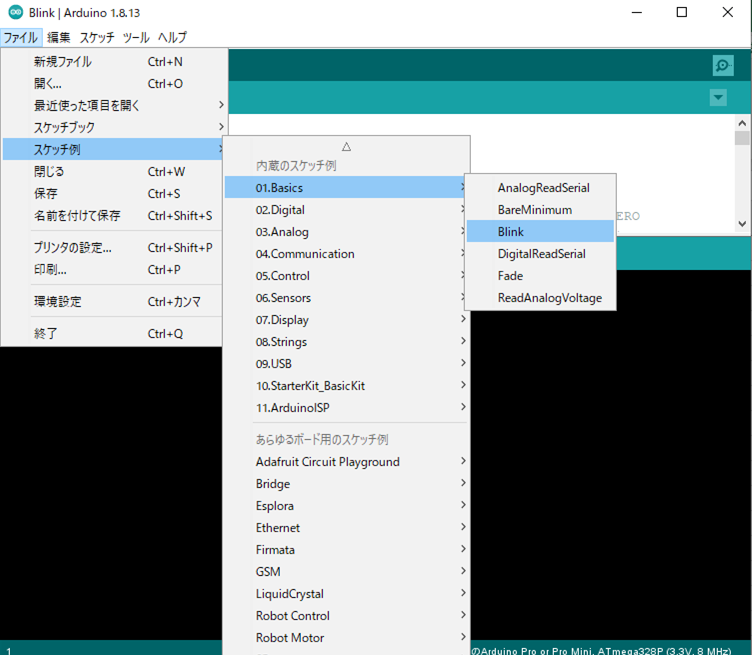
Task: Choose 閉じる from the file menu
Action: [113, 172]
